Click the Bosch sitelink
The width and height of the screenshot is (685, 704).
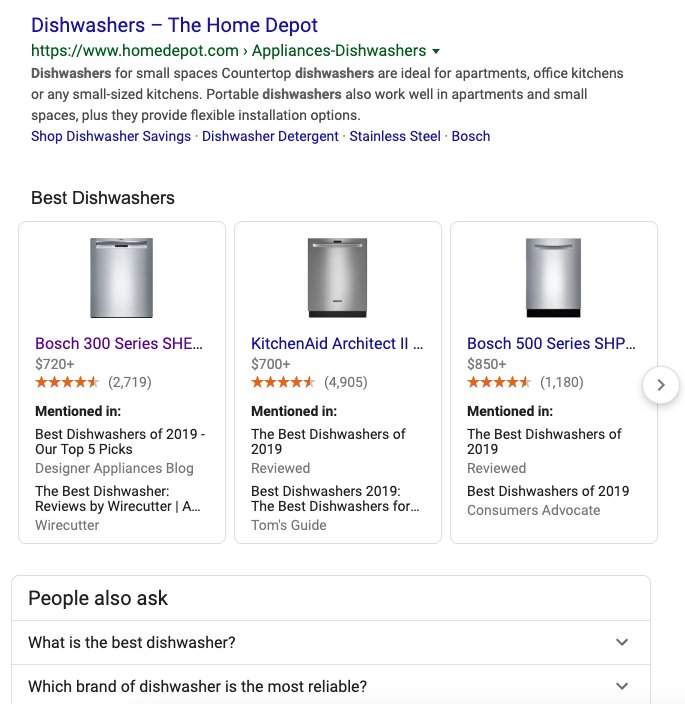pos(471,136)
